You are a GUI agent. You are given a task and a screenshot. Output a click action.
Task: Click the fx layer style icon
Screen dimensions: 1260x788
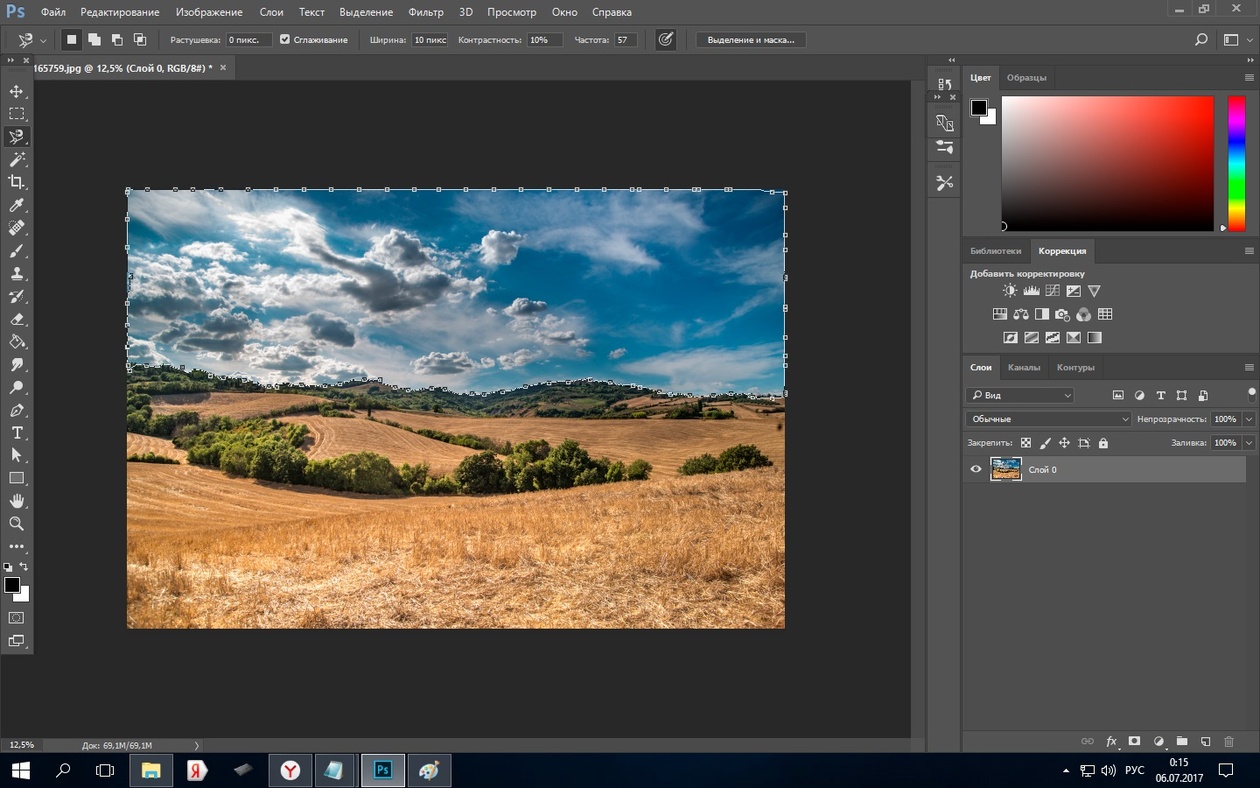[x=1111, y=741]
